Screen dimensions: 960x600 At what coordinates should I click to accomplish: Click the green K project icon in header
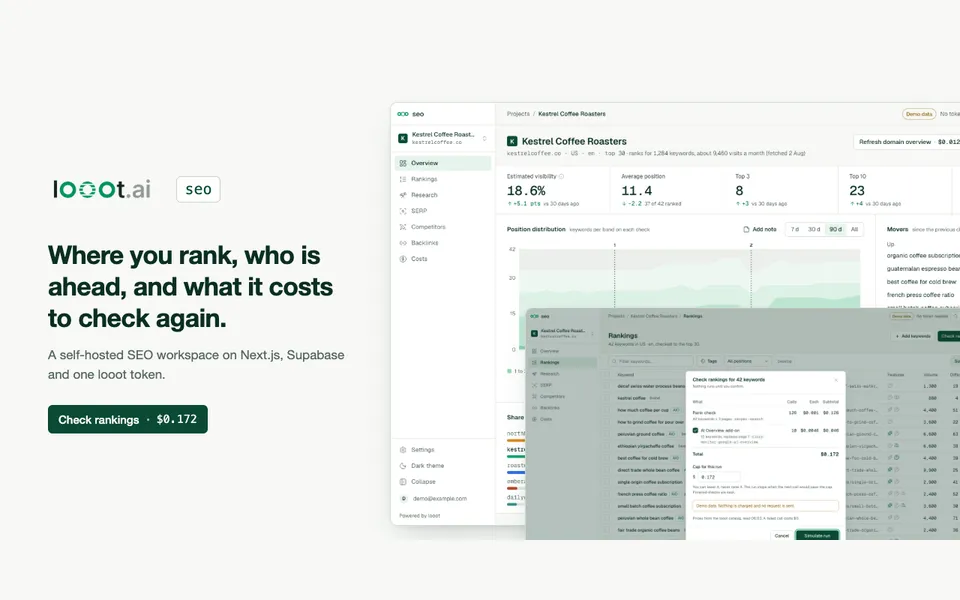pyautogui.click(x=512, y=141)
